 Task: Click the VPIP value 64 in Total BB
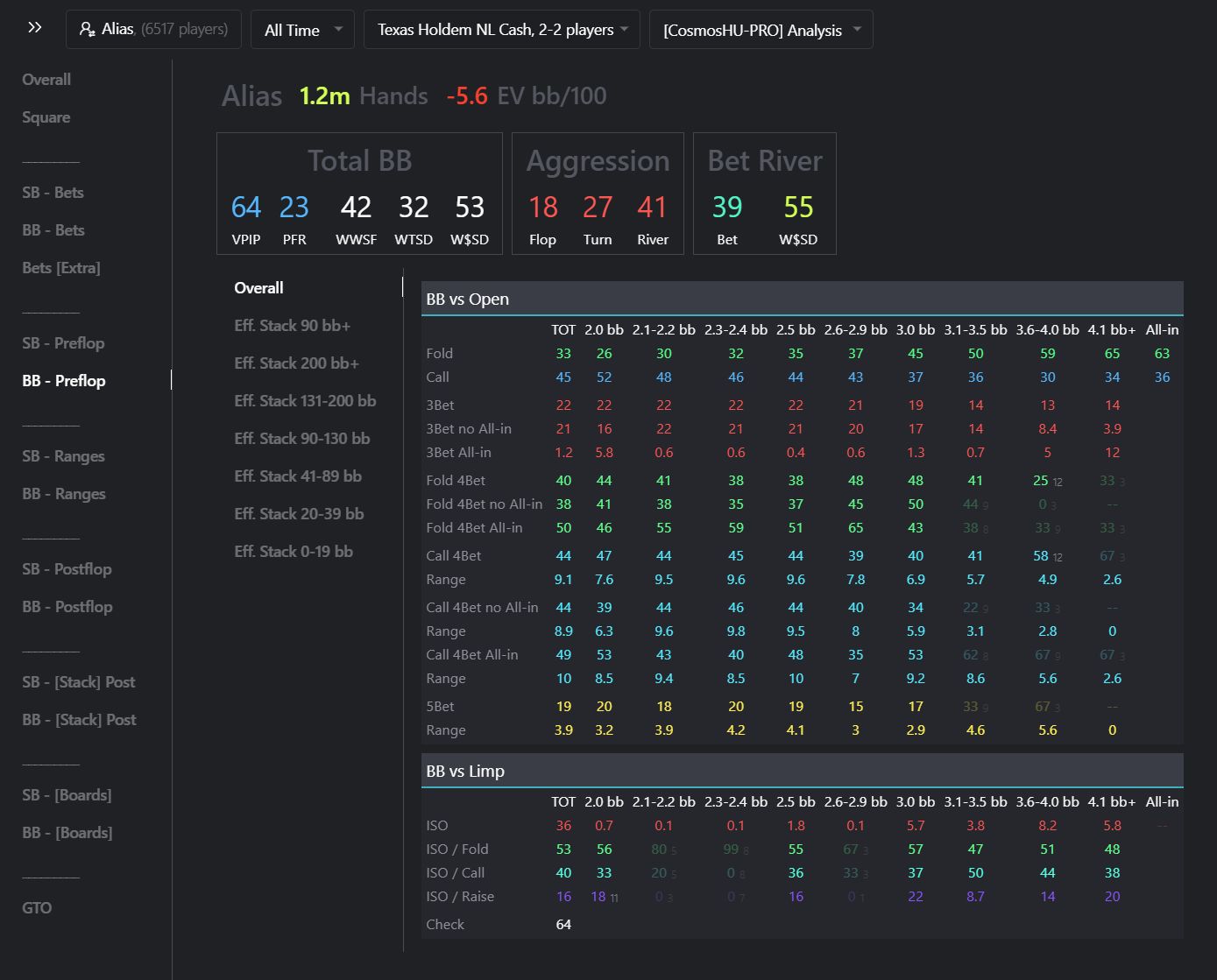[246, 208]
